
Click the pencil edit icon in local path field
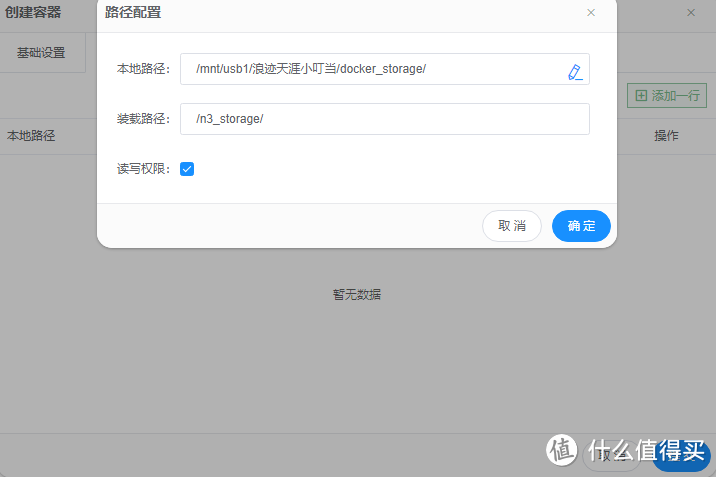click(x=574, y=71)
